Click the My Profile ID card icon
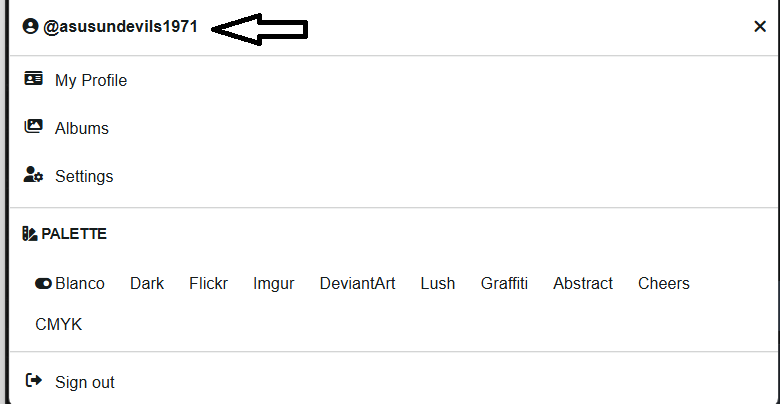780x404 pixels. click(33, 79)
